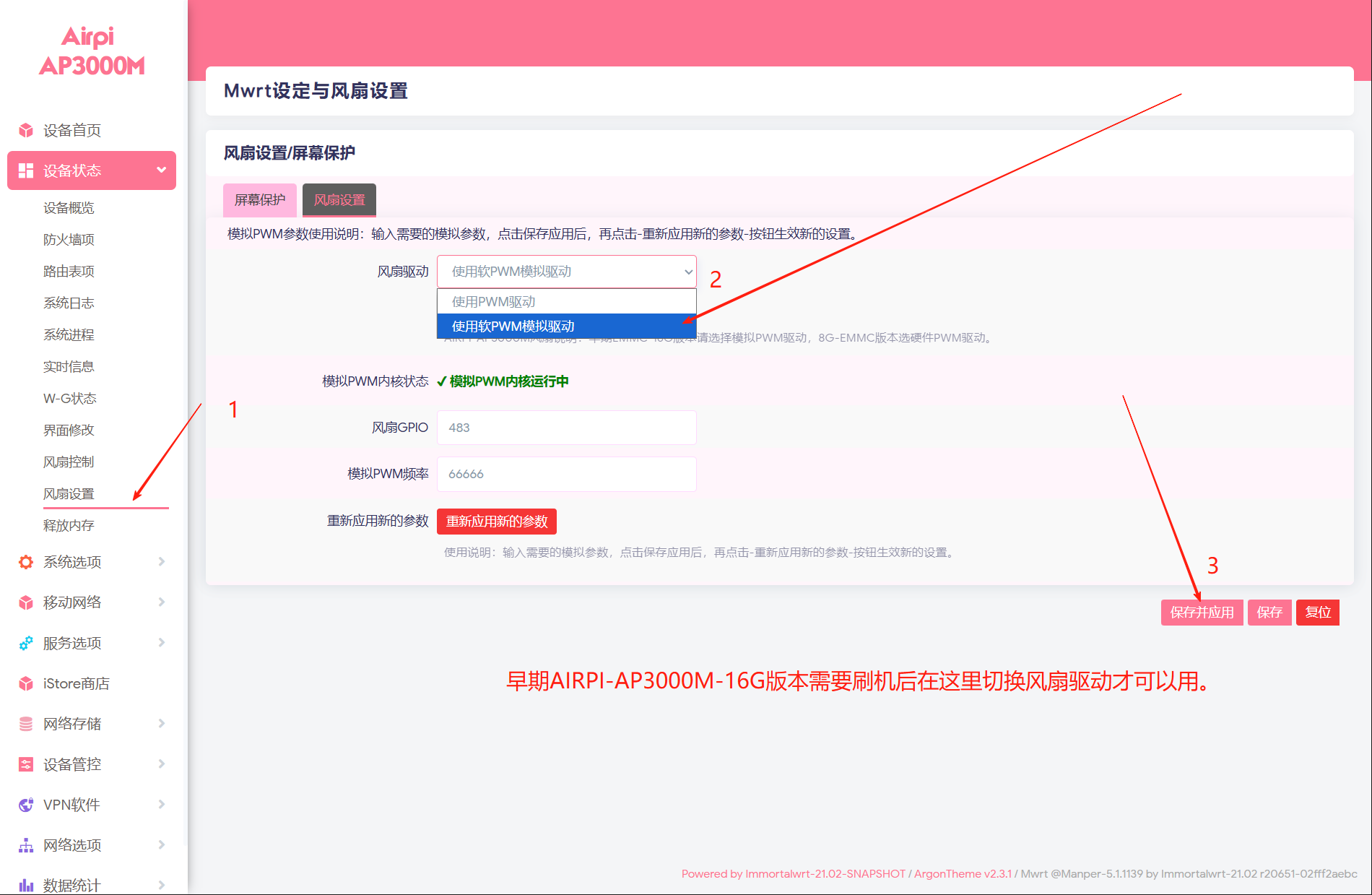Click the globe icon beside VPN软件
1372x895 pixels.
coord(26,805)
